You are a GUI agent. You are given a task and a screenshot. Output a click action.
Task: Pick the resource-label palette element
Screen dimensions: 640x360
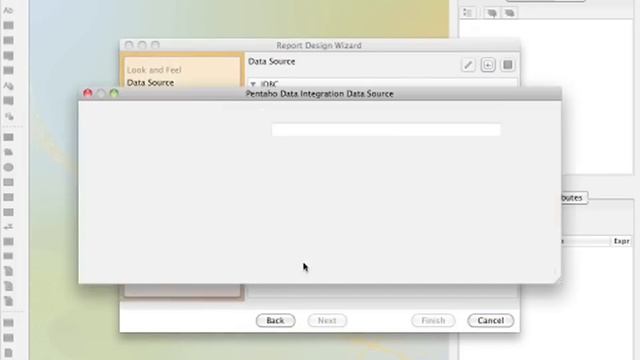click(x=8, y=86)
